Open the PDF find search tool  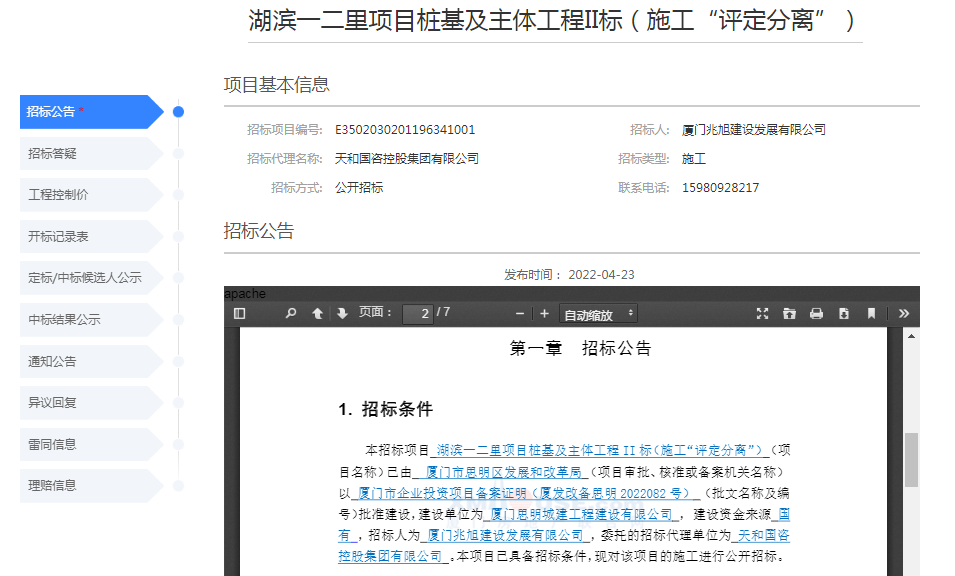pyautogui.click(x=291, y=314)
